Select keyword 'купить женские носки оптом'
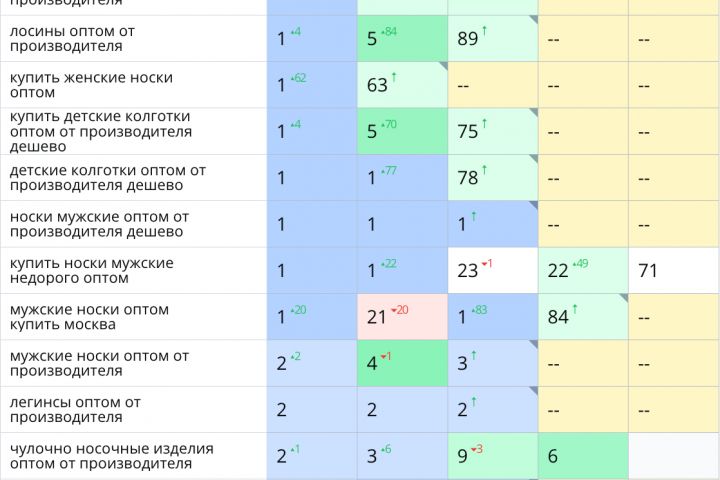The height and width of the screenshot is (480, 720). 91,85
